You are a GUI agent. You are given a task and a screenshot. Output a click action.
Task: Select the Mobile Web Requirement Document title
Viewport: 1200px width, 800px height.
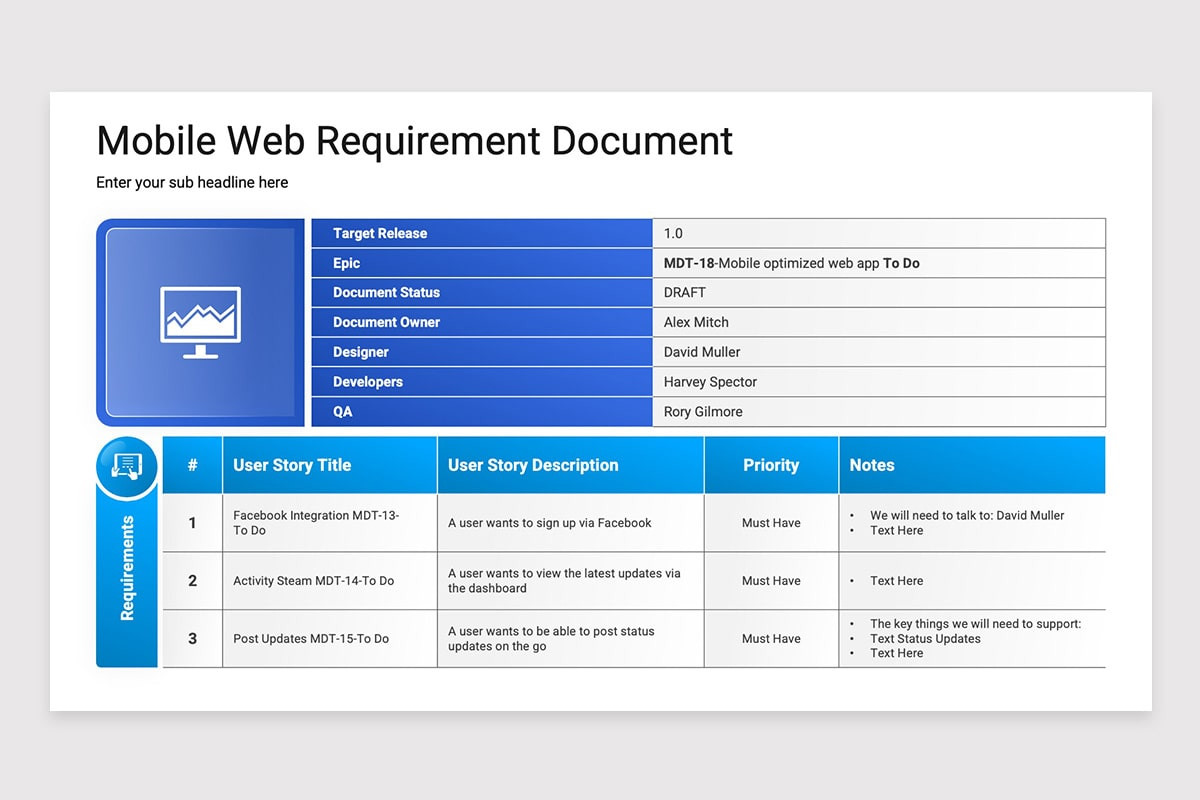415,141
